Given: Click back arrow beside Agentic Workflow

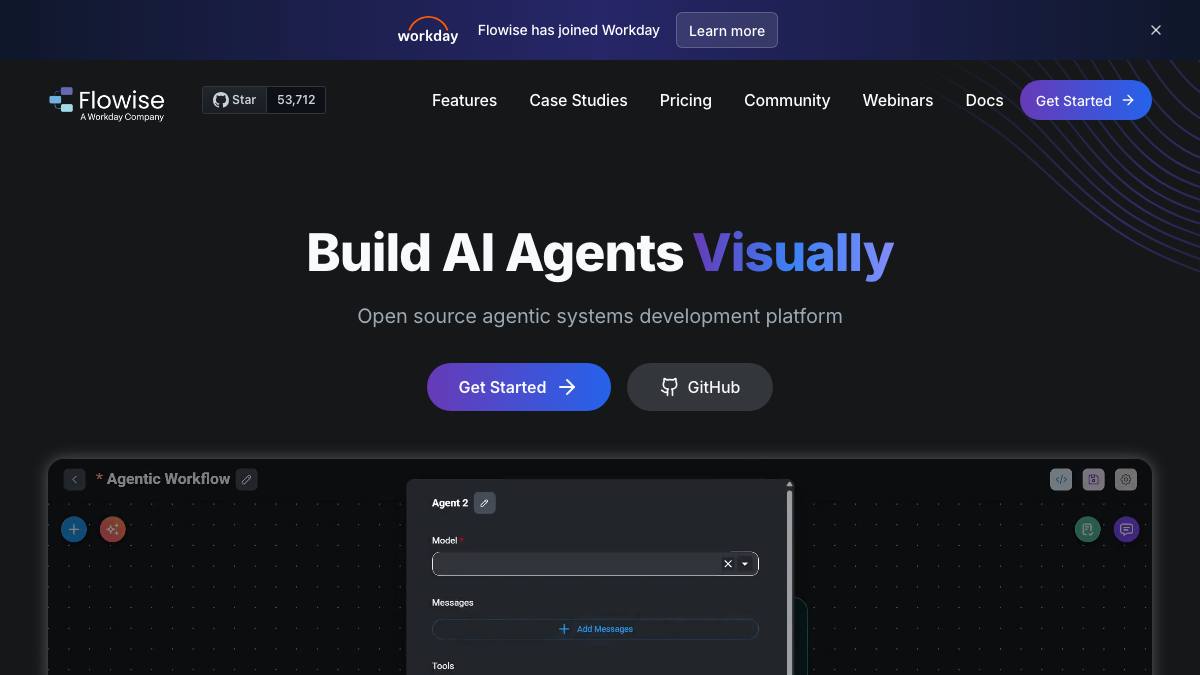Looking at the screenshot, I should 74,479.
